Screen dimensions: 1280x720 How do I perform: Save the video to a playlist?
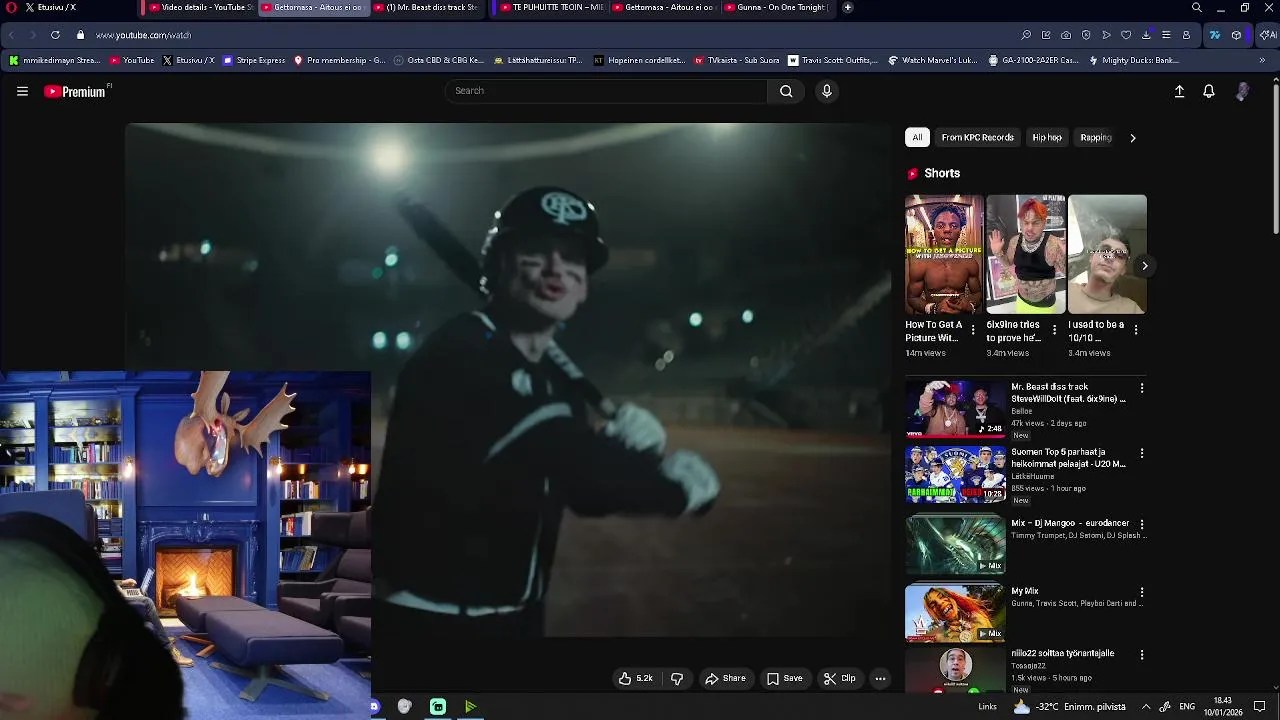pyautogui.click(x=784, y=678)
